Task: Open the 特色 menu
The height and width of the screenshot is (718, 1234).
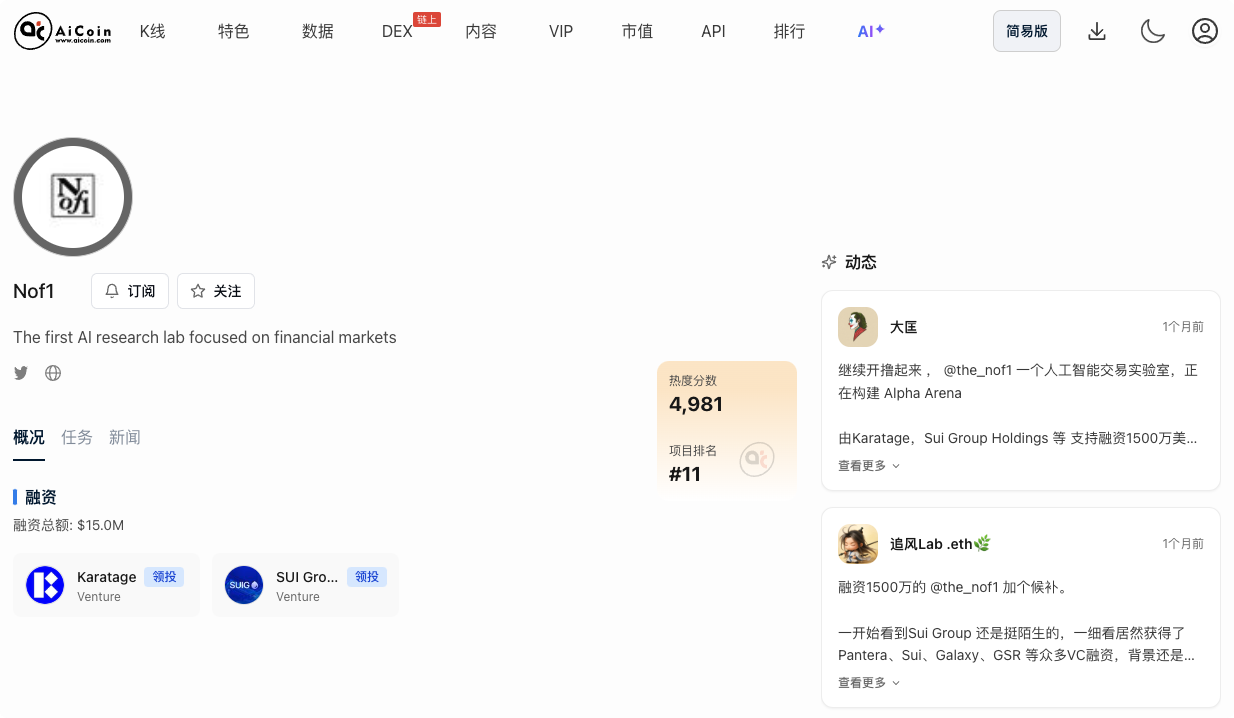Action: (x=234, y=31)
